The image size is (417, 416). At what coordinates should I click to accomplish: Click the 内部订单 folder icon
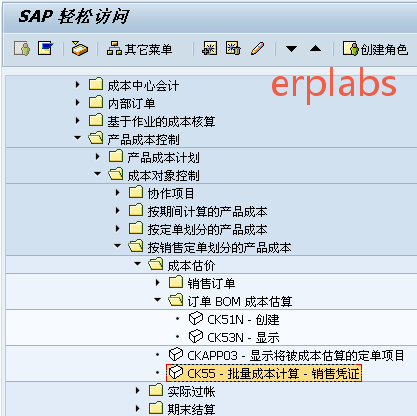pos(96,102)
